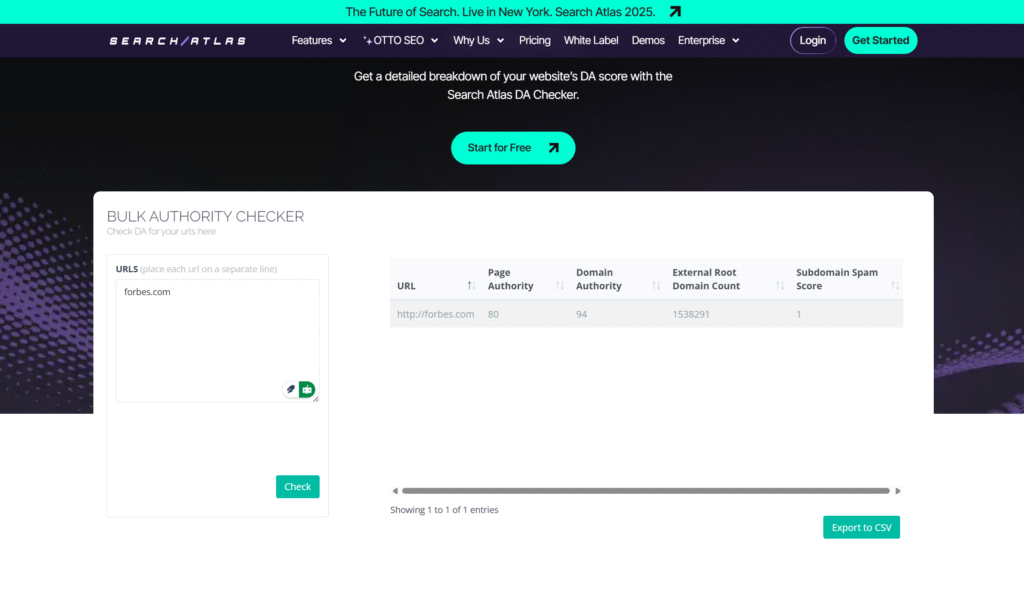The width and height of the screenshot is (1024, 593).
Task: Open the White Label page
Action: point(591,40)
